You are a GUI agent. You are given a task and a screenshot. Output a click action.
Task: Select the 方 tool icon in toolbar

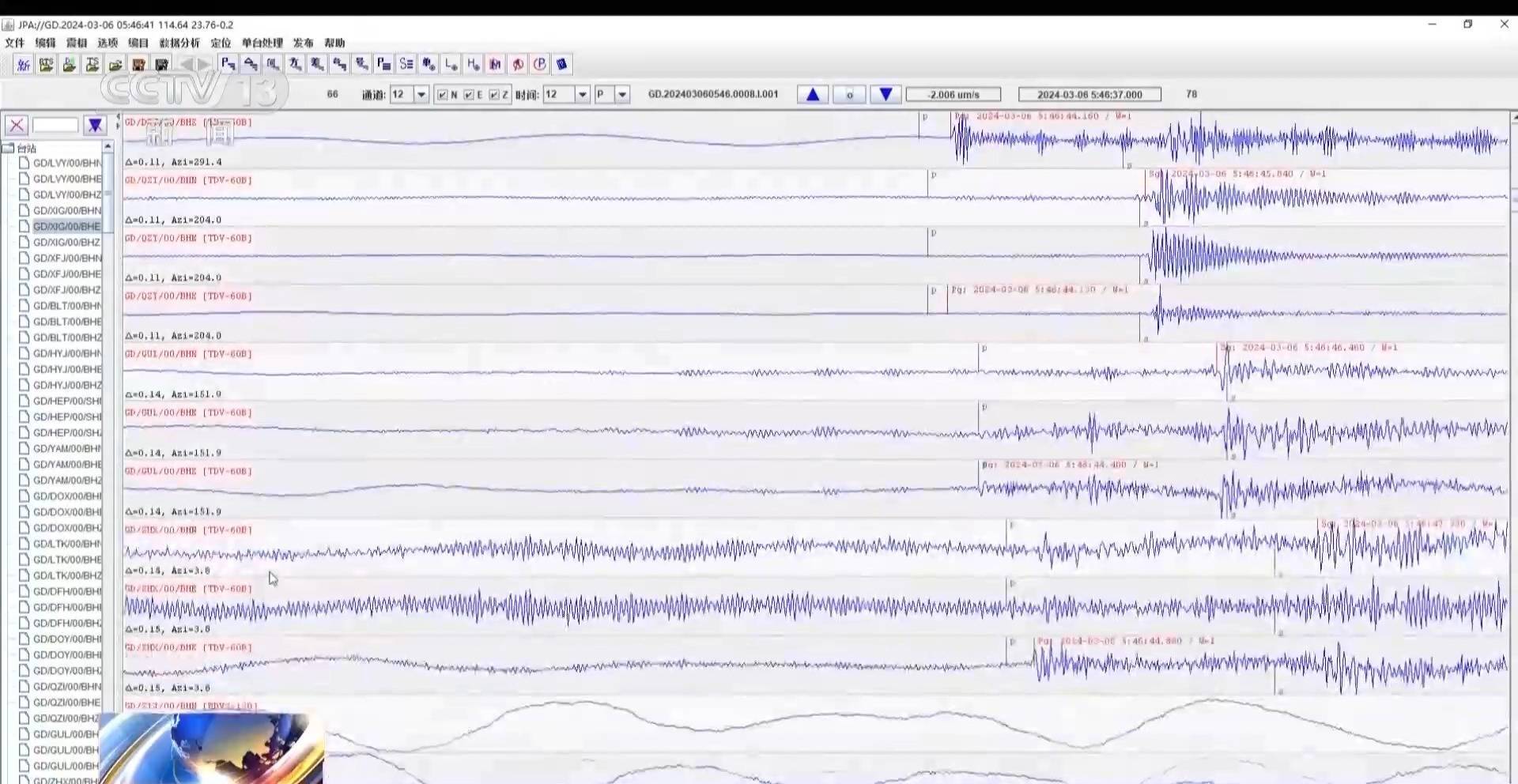point(295,64)
